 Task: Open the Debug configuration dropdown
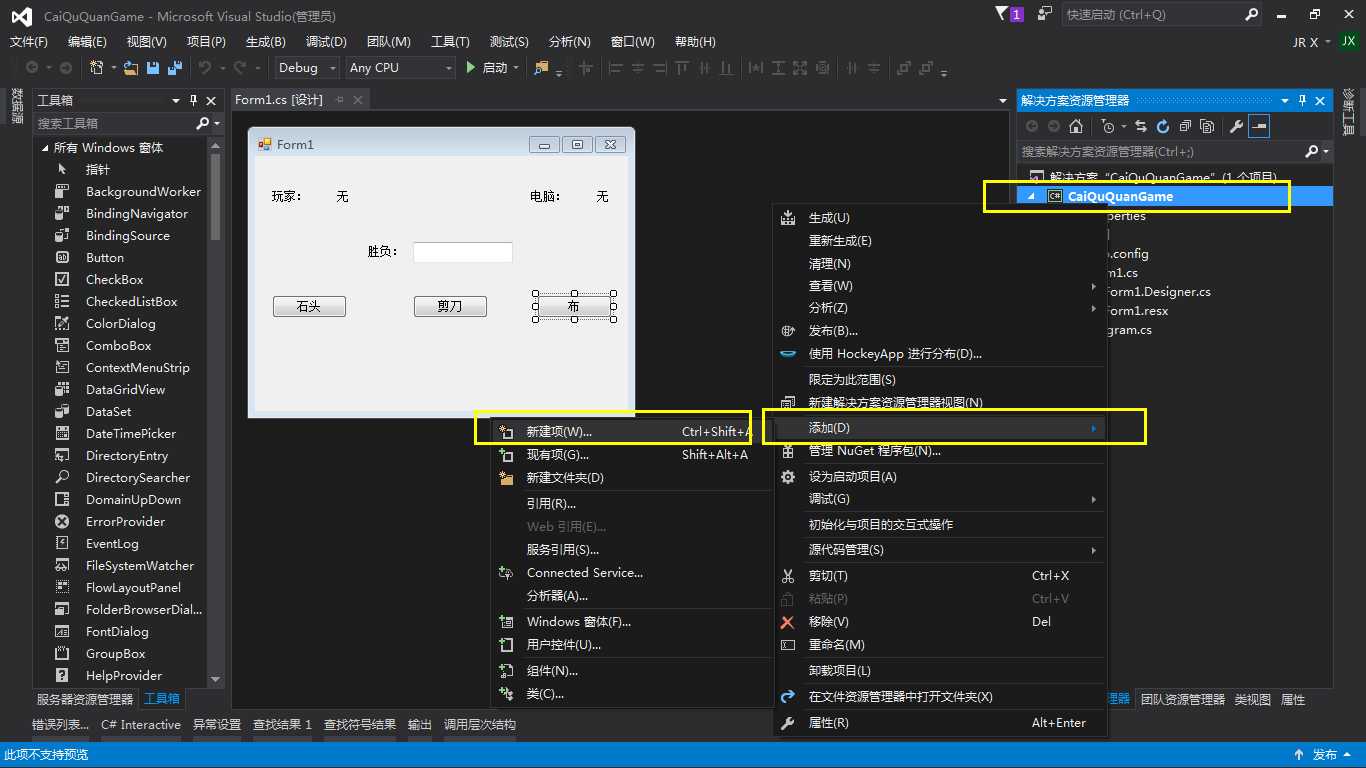[308, 68]
